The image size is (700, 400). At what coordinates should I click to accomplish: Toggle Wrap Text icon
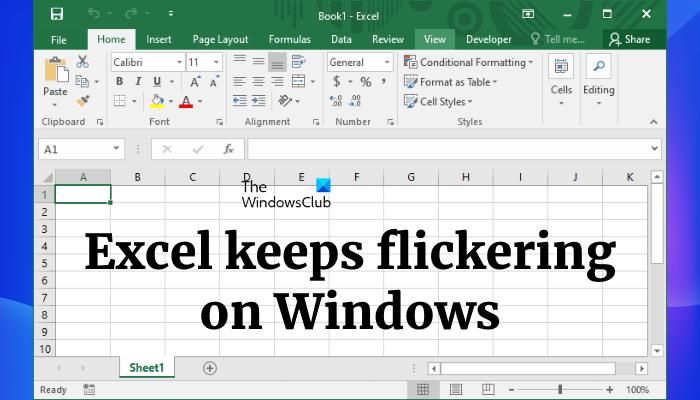click(x=298, y=62)
